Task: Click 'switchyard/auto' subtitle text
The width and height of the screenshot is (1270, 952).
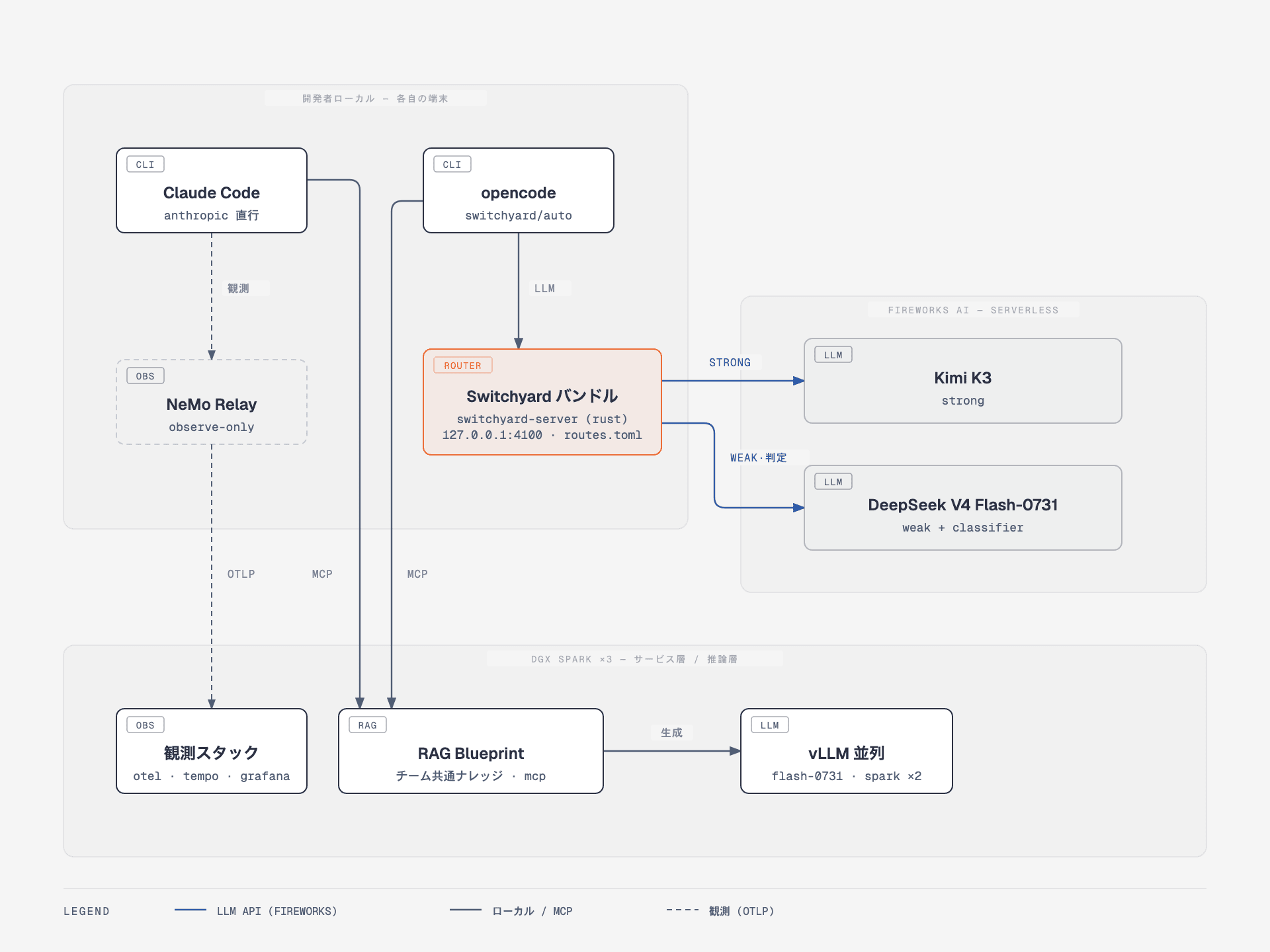Action: point(519,216)
